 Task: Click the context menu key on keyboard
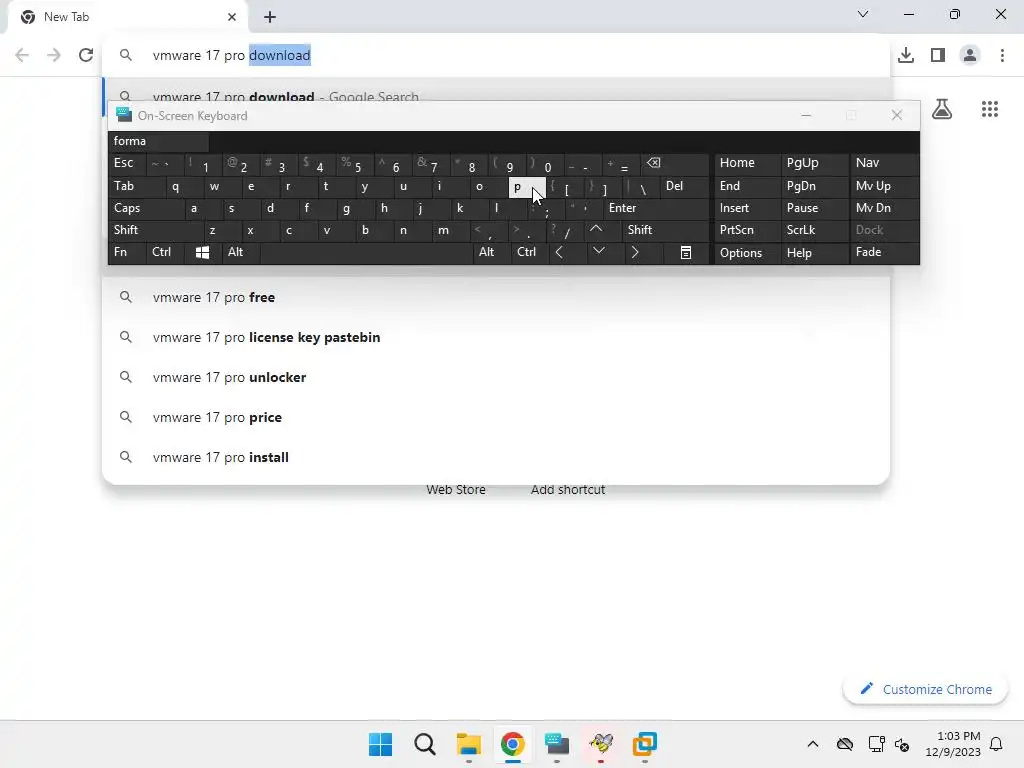(686, 252)
